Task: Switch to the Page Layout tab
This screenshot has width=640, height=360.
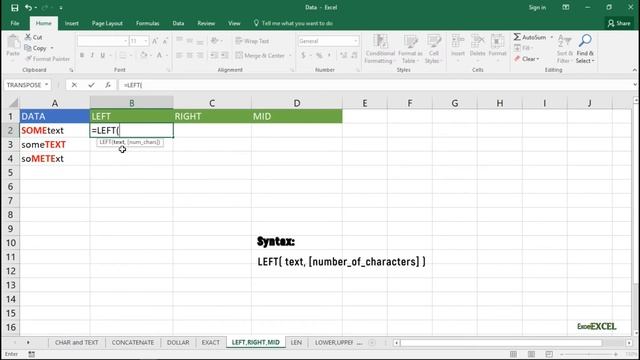Action: pyautogui.click(x=107, y=23)
